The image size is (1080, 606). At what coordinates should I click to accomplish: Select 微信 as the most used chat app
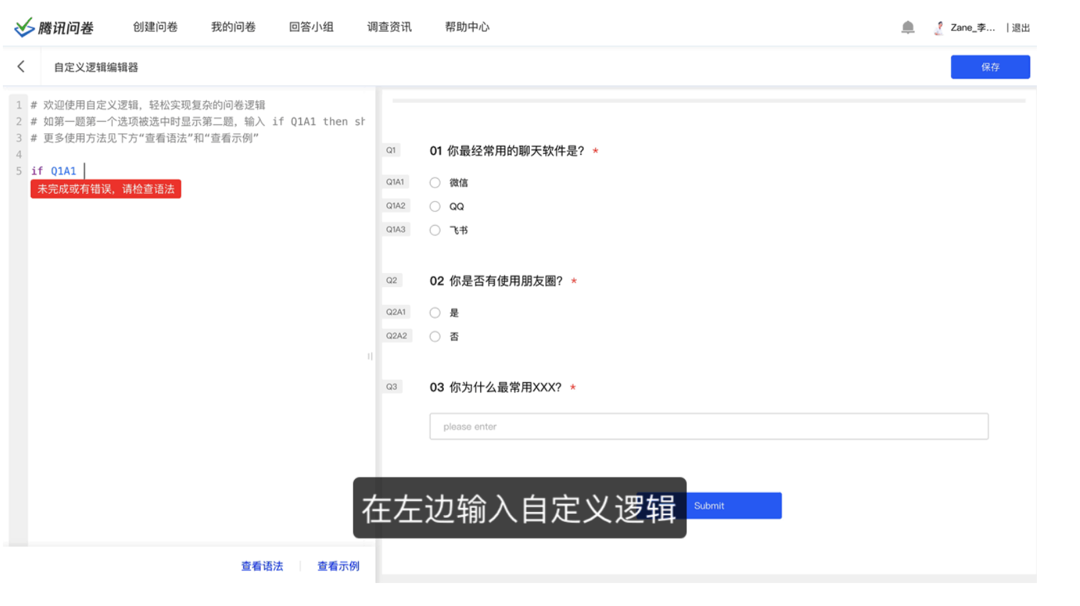point(435,182)
